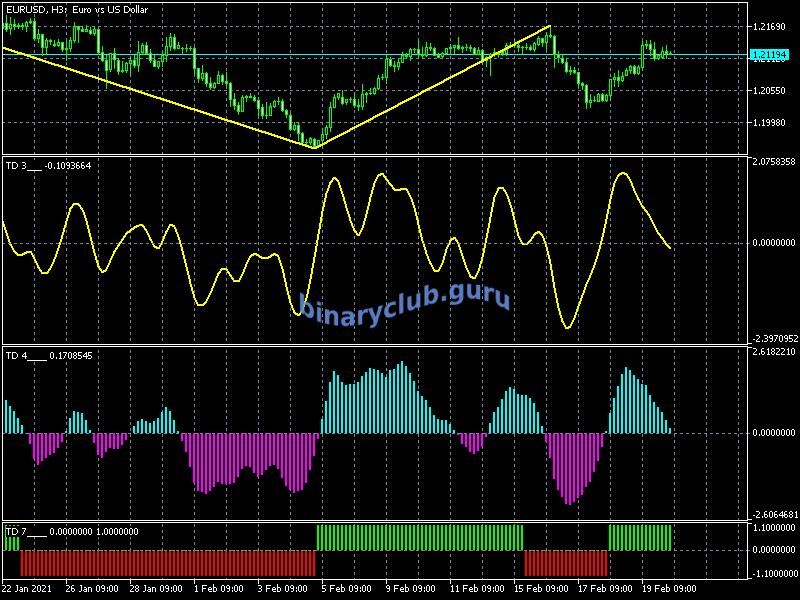
Task: Select the yellow zigzag line's peak on 15 Feb
Action: click(x=549, y=27)
